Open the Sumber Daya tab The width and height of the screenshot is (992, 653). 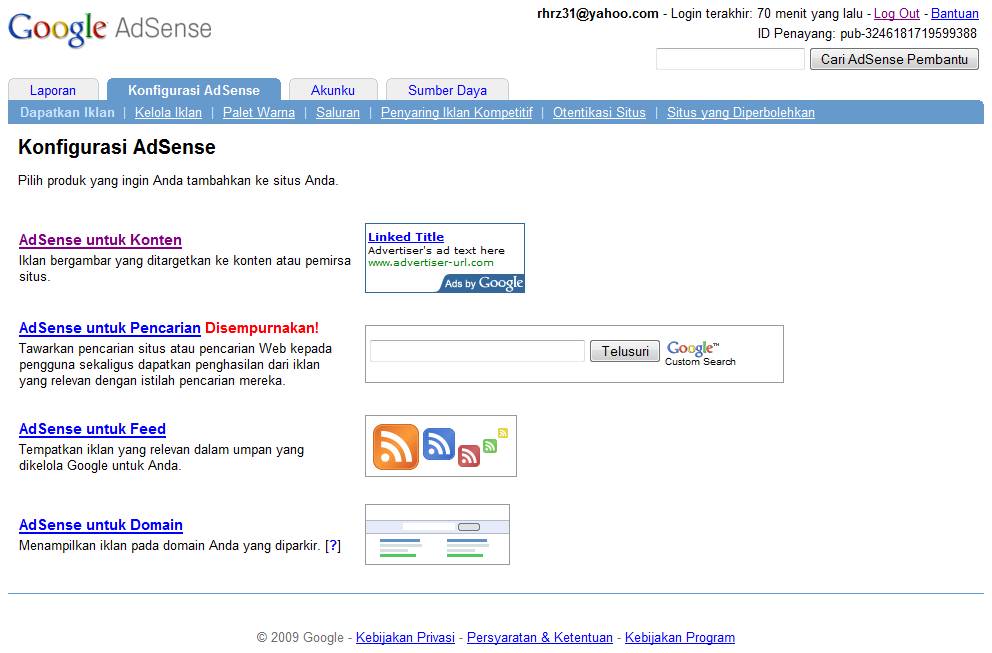(447, 90)
